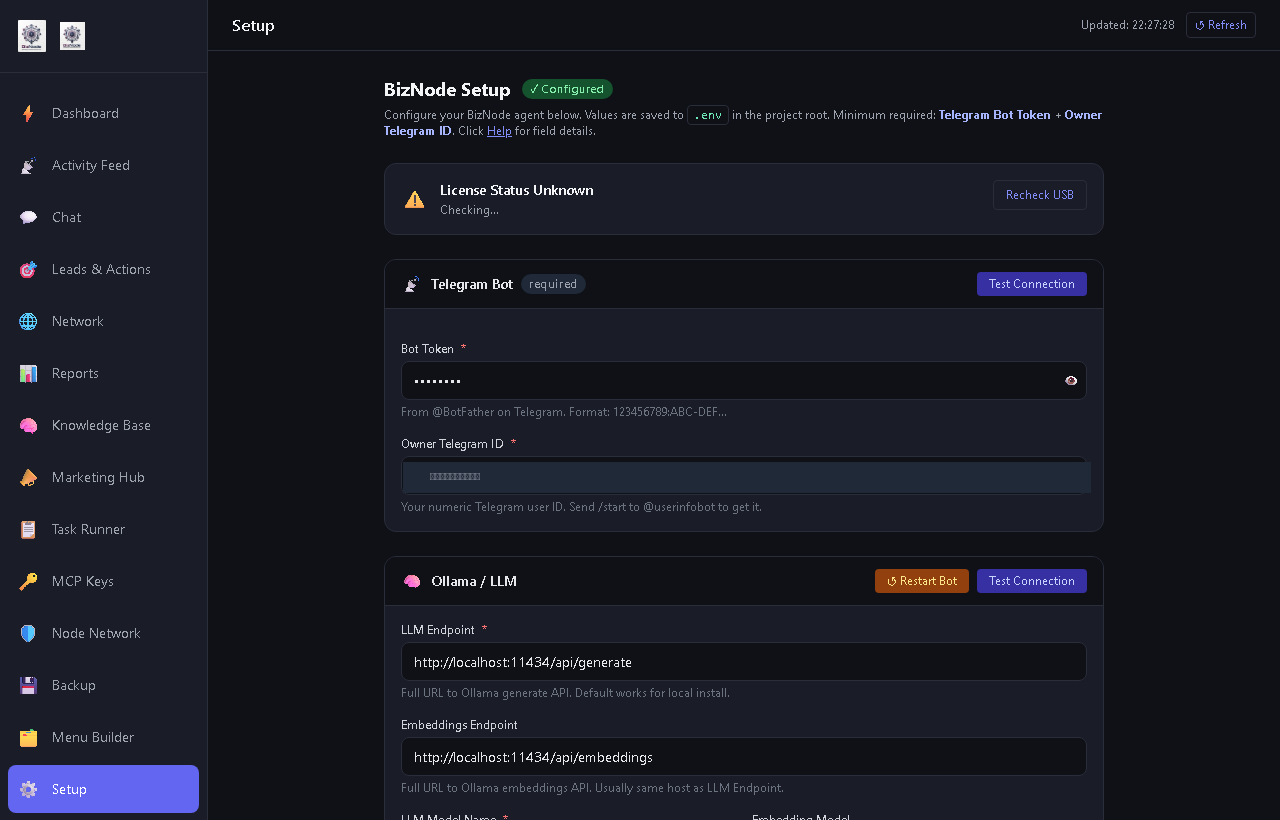Open the Help link for field details
Image resolution: width=1280 pixels, height=820 pixels.
pyautogui.click(x=498, y=130)
